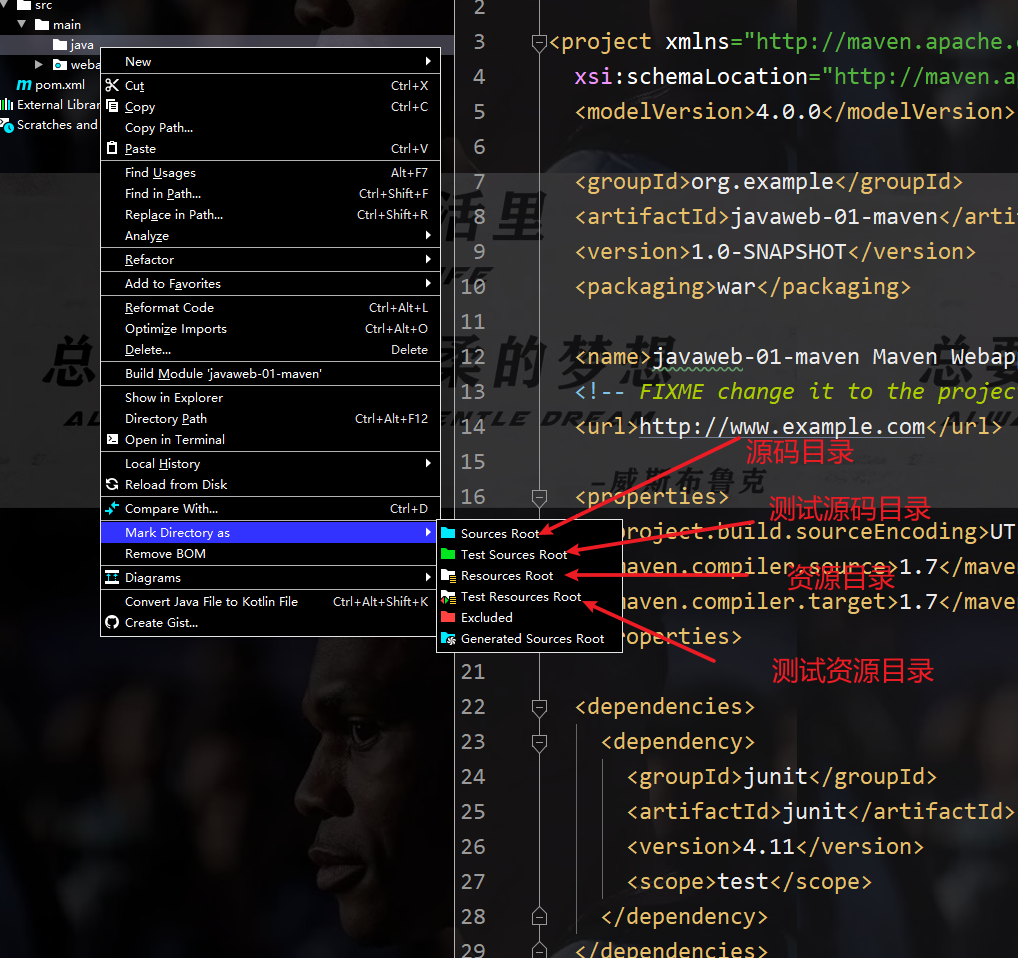This screenshot has height=958, width=1018.
Task: Click the src folder in project tree
Action: [x=43, y=5]
